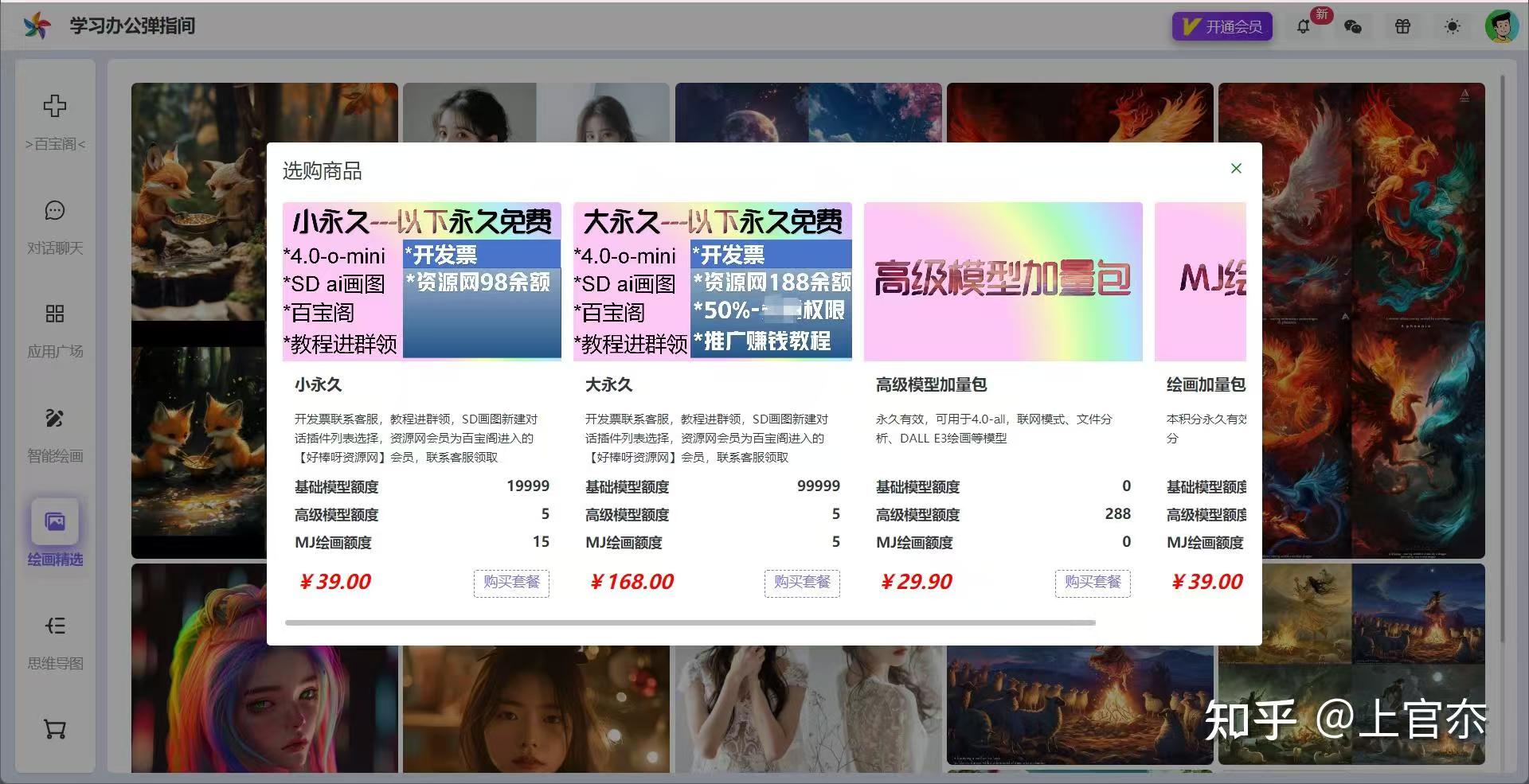Click the MJ绘 banner image
This screenshot has height=784, width=1529.
1200,281
